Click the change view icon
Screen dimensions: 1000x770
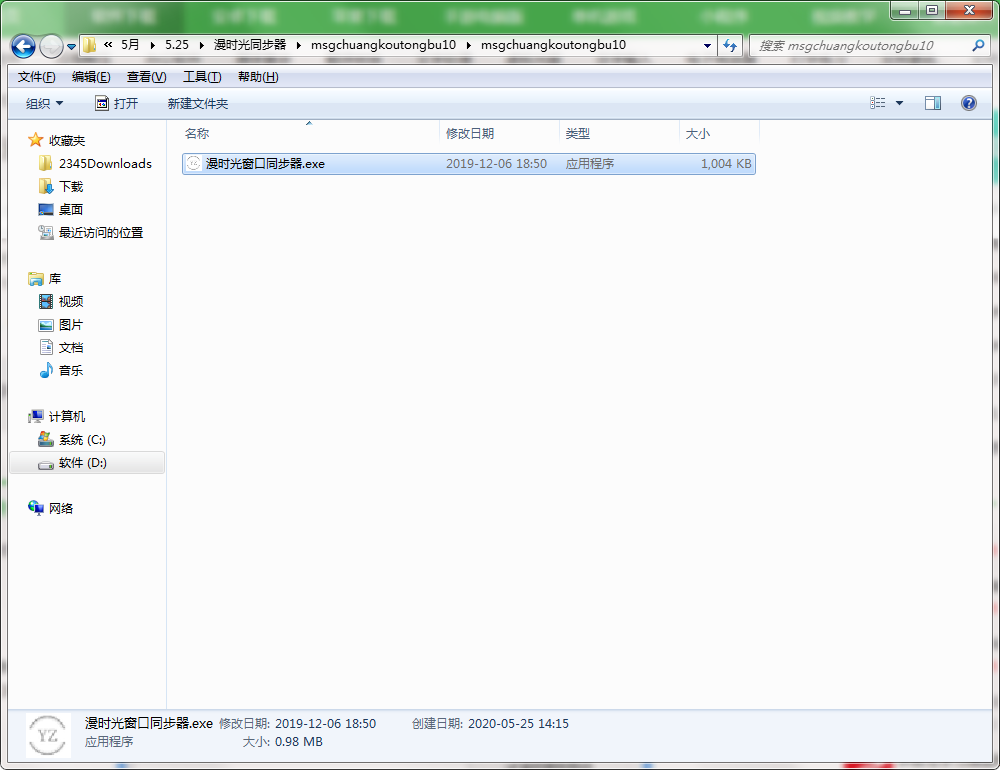[878, 103]
